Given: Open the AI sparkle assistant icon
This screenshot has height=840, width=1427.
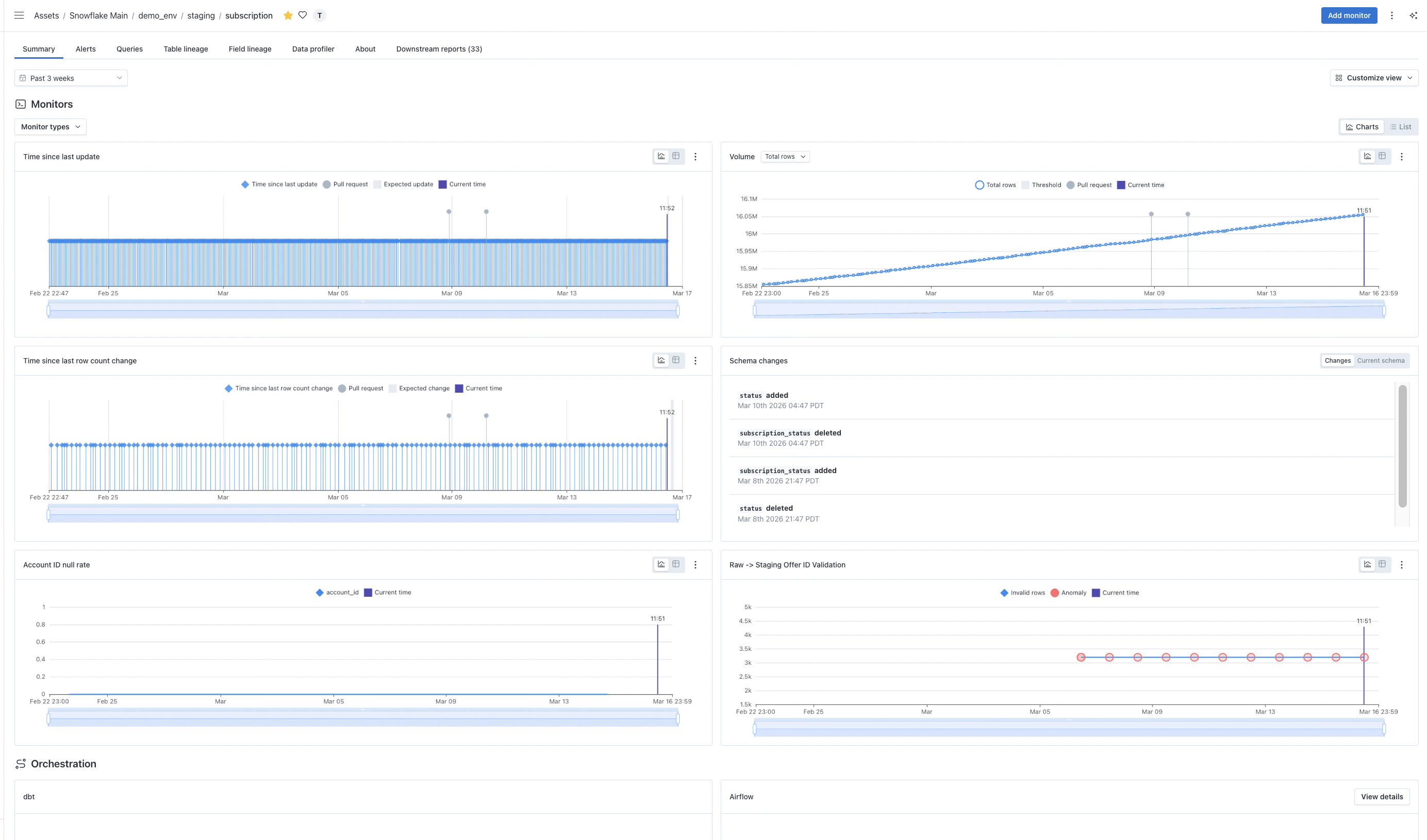Looking at the screenshot, I should click(x=1413, y=15).
